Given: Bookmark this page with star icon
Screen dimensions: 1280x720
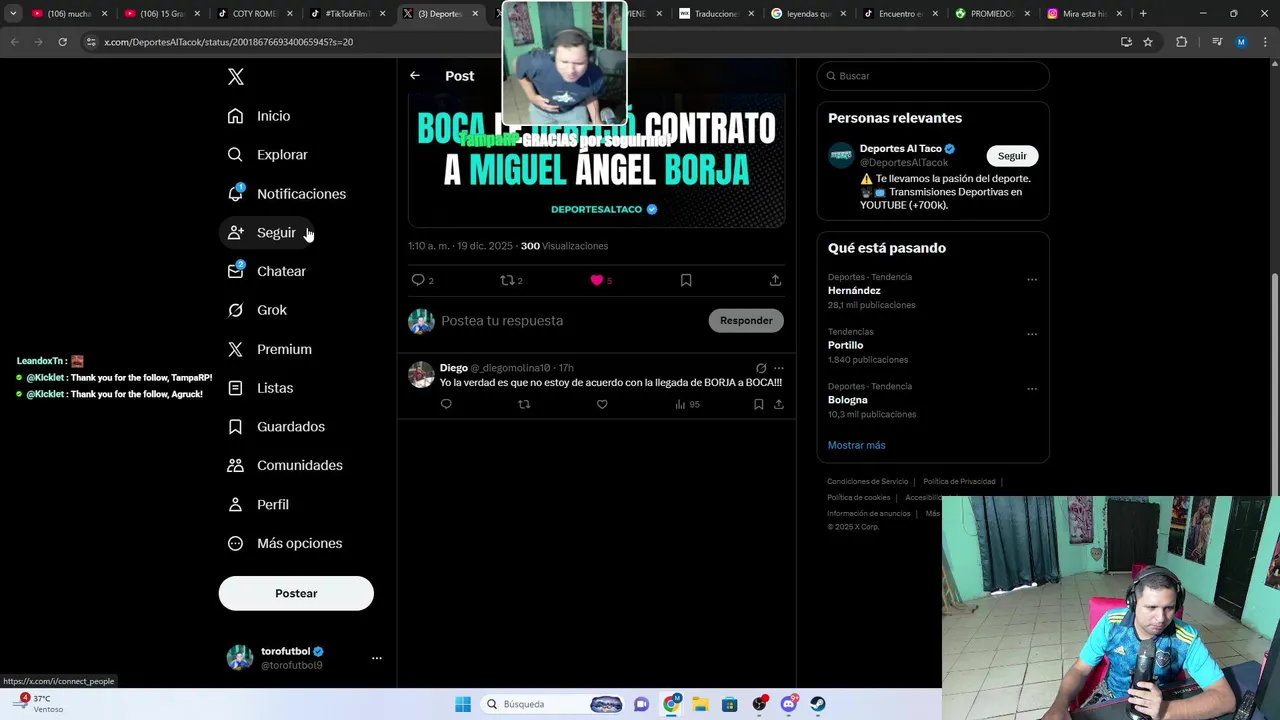Looking at the screenshot, I should [1148, 42].
